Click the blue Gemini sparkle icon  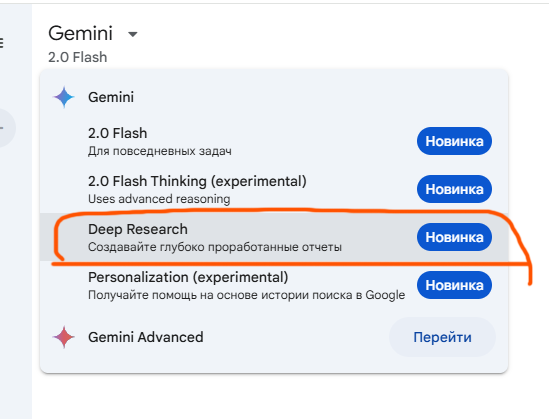pos(64,97)
